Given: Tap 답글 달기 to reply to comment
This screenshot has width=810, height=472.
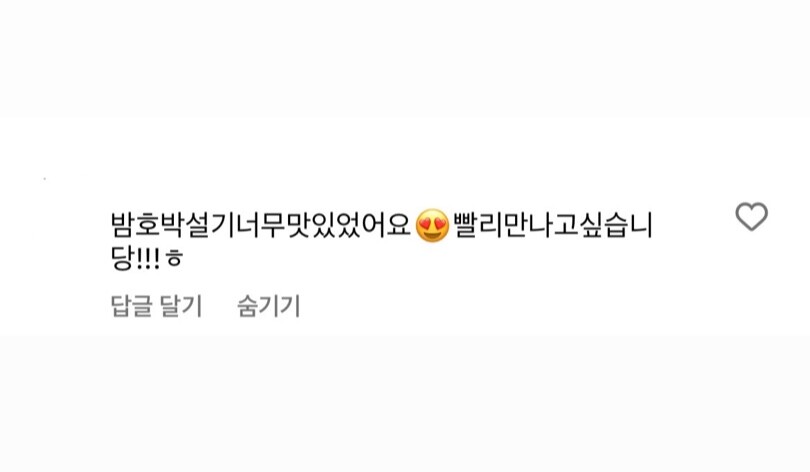Looking at the screenshot, I should 156,306.
